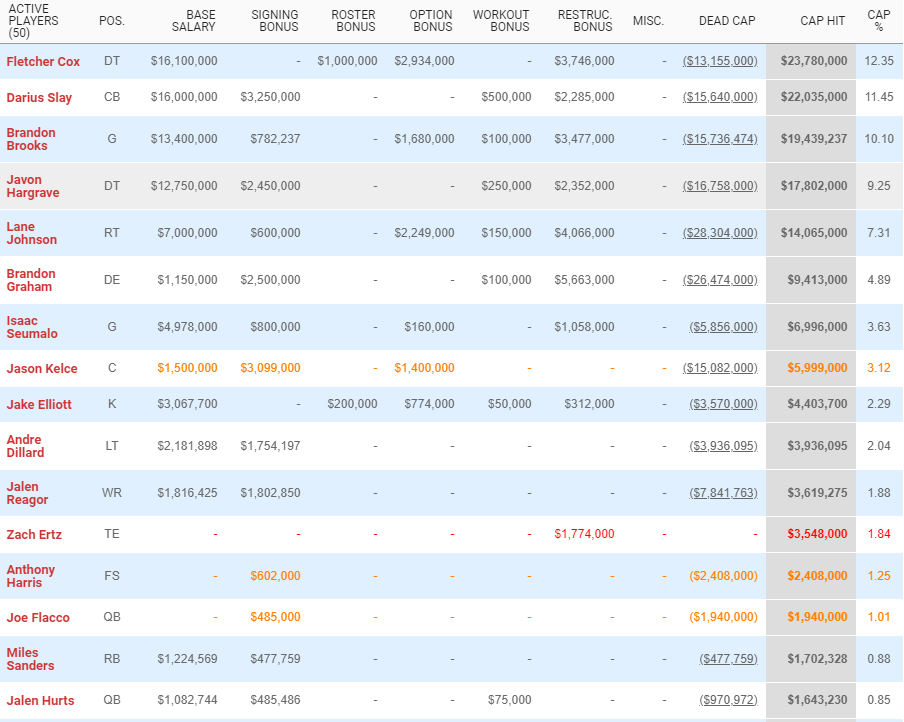Open Zach Ertz player link
The width and height of the screenshot is (904, 722).
click(34, 535)
